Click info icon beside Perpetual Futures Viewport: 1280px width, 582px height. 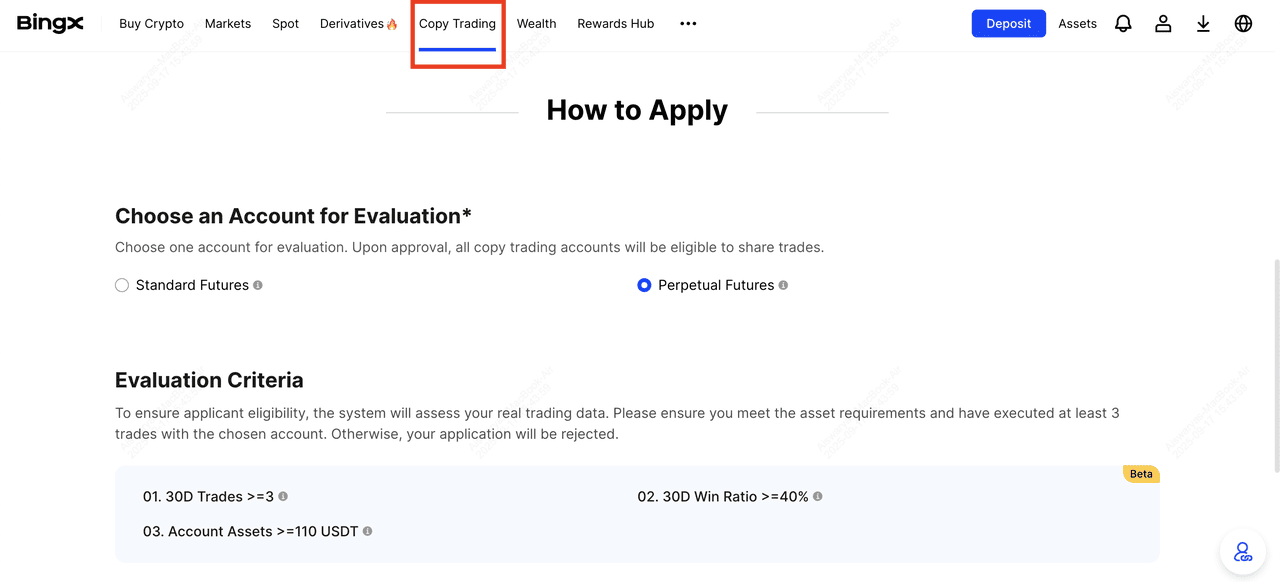pos(783,285)
